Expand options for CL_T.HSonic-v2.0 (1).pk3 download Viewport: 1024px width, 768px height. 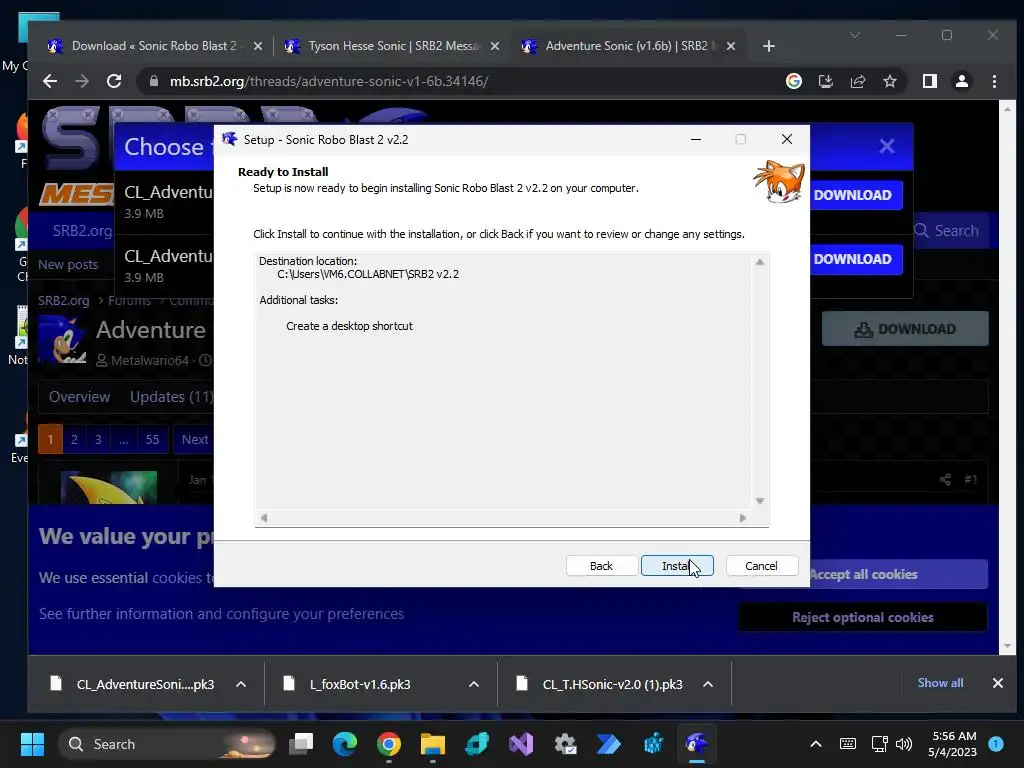[708, 684]
